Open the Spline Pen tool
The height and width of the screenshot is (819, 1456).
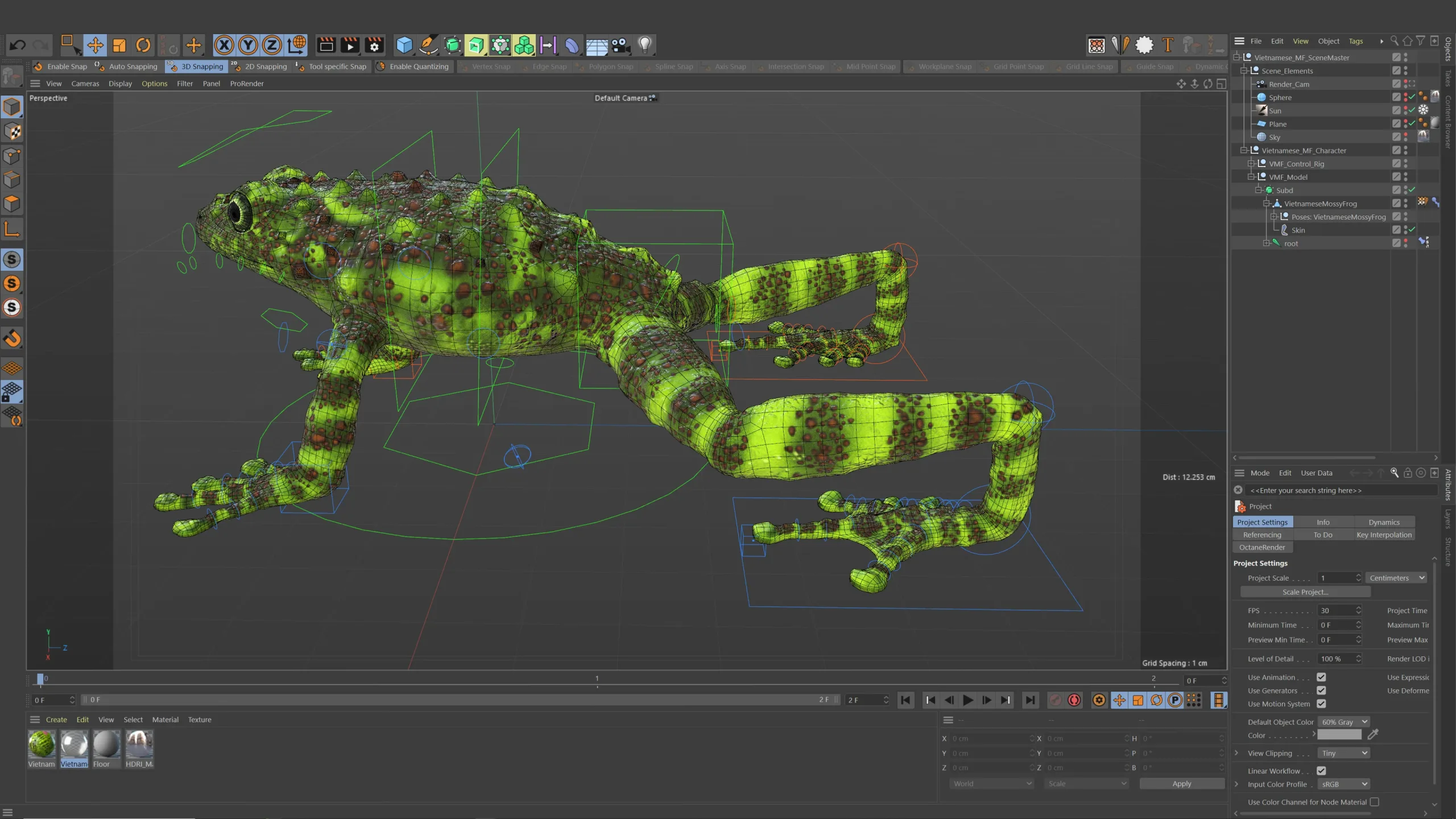(x=428, y=45)
